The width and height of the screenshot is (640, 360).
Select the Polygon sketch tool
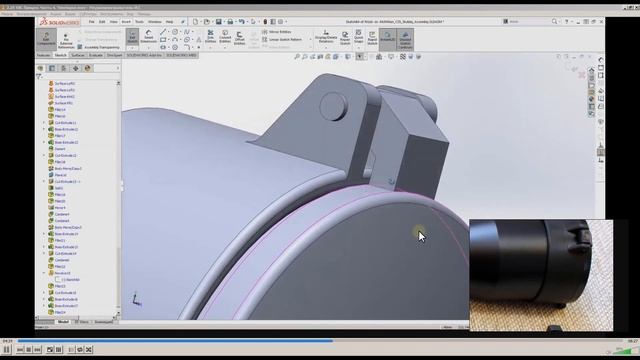pyautogui.click(x=175, y=47)
